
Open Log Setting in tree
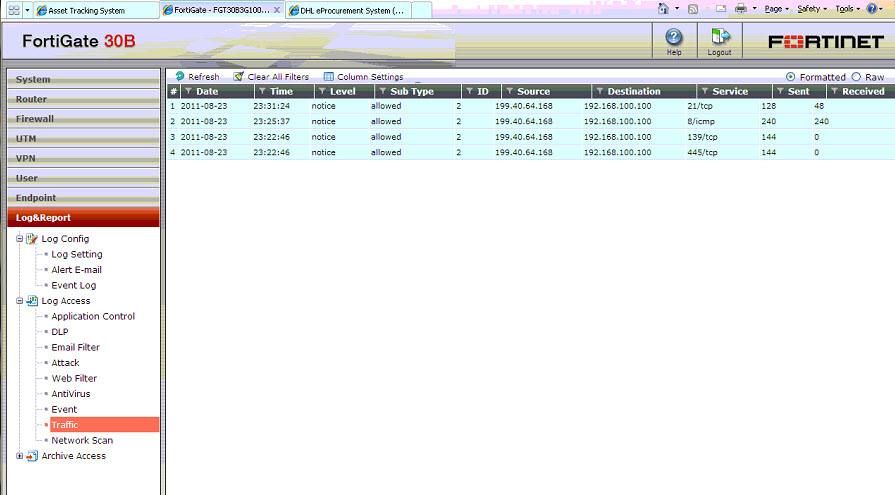pyautogui.click(x=76, y=254)
